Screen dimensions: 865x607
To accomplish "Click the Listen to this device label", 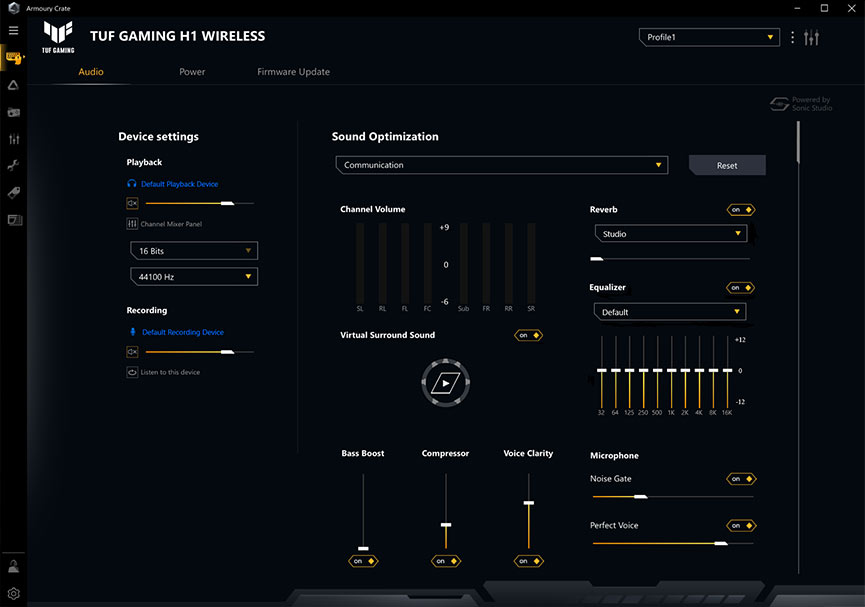I will (170, 372).
